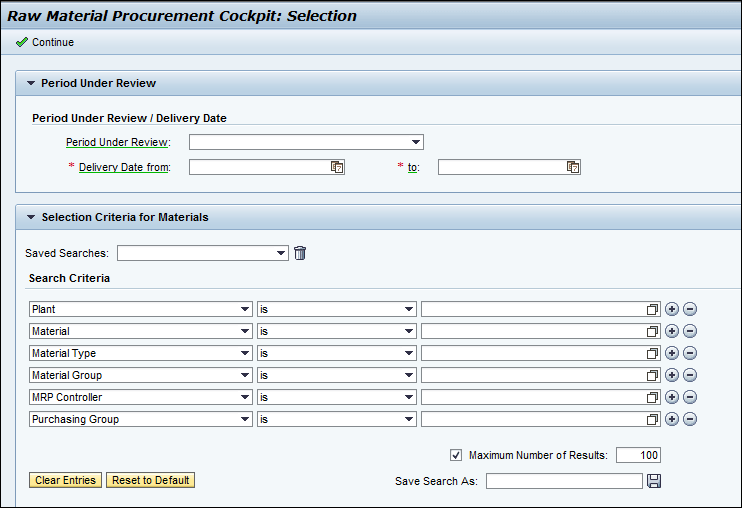Screen dimensions: 742x508
Task: Click the Clear Entries button
Action: tap(65, 481)
